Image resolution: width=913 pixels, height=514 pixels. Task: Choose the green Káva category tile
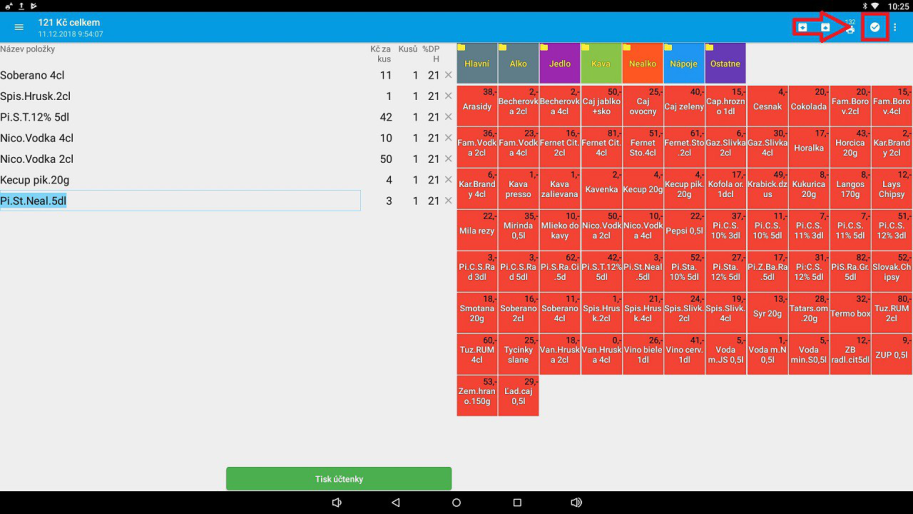coord(601,64)
